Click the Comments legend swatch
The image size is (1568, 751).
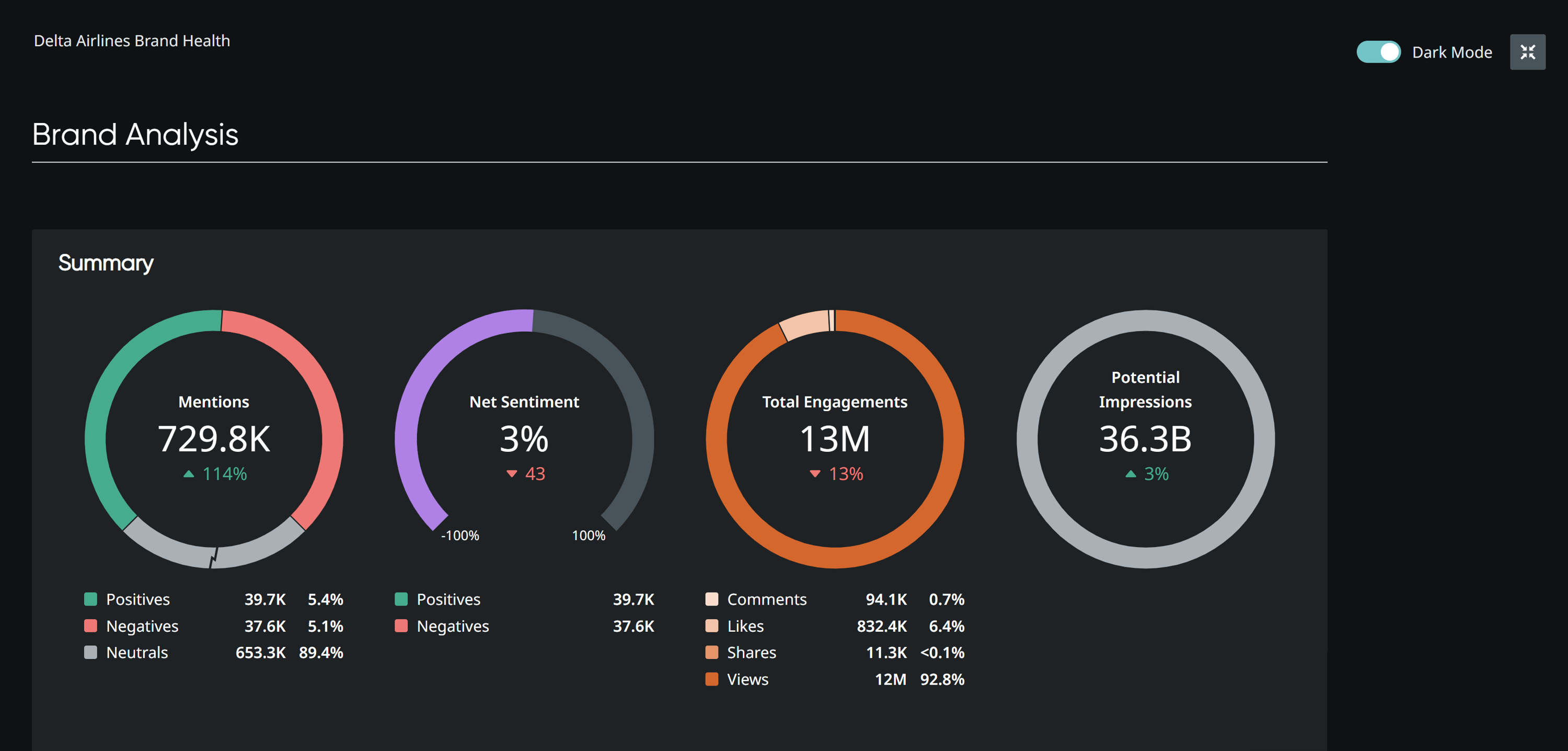pos(711,599)
